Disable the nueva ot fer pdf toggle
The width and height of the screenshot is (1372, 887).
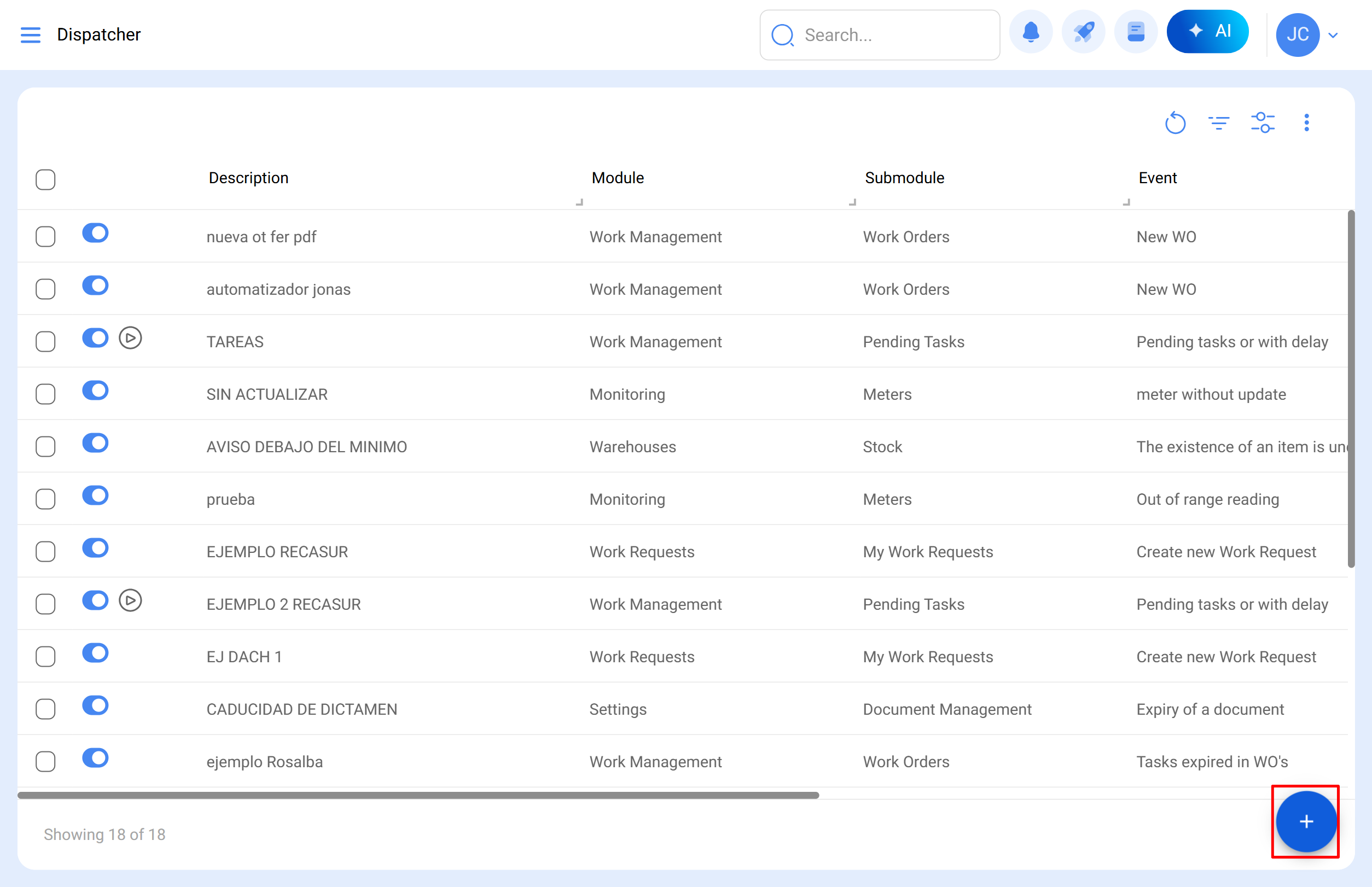point(96,234)
